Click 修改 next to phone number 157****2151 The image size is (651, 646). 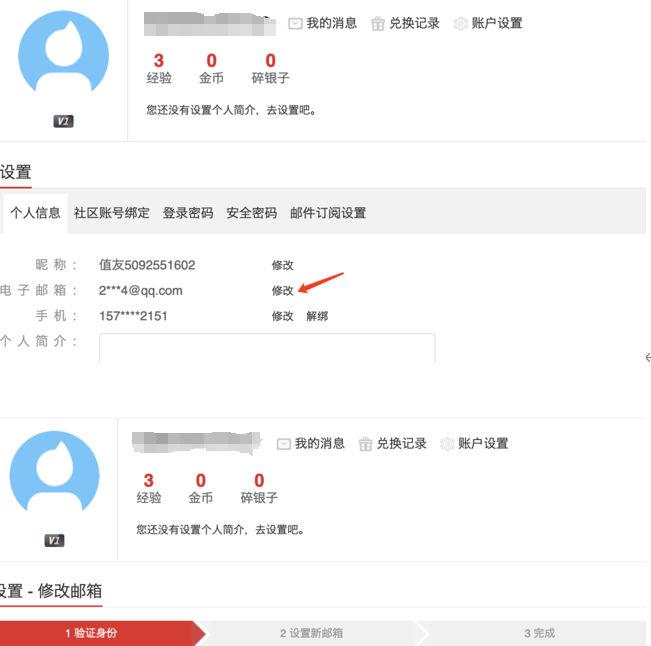(x=282, y=316)
